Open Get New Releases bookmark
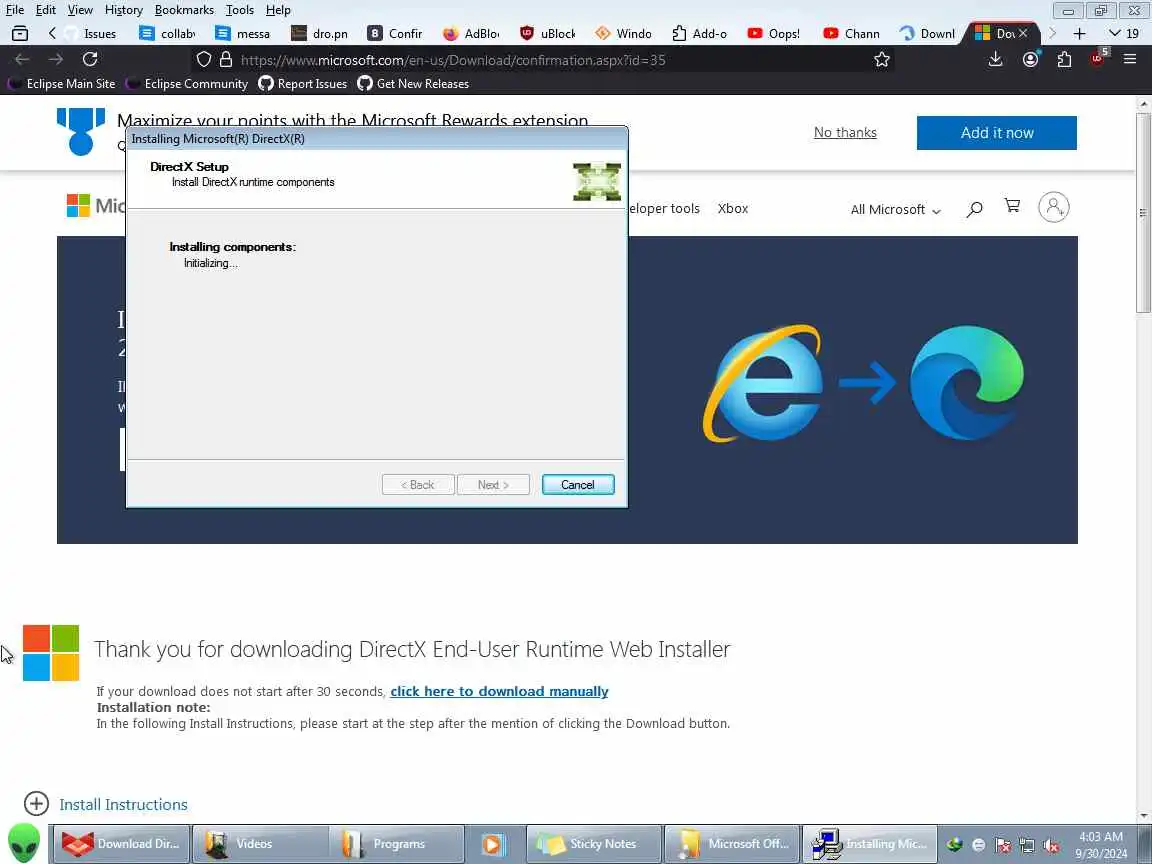This screenshot has width=1152, height=864. [413, 84]
